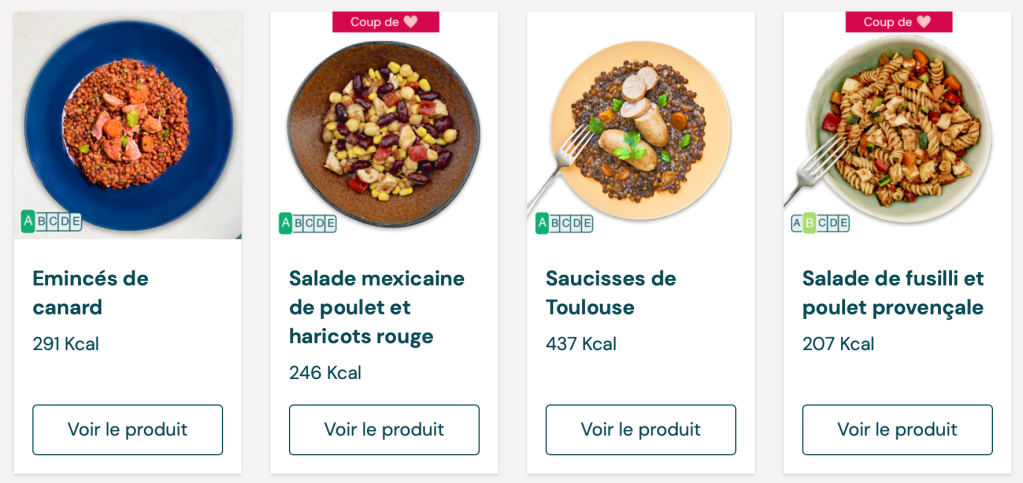Follow the Saucisses de Toulouse title link

point(610,292)
